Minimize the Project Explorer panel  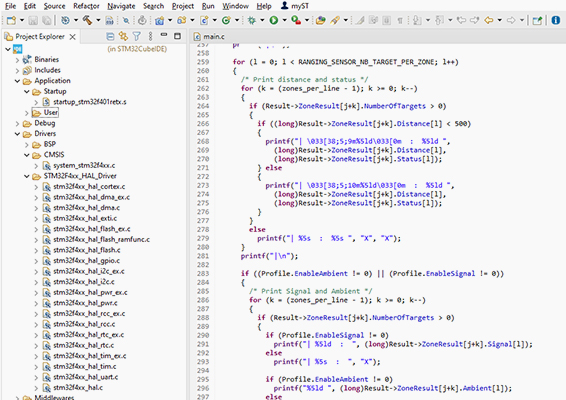[164, 35]
